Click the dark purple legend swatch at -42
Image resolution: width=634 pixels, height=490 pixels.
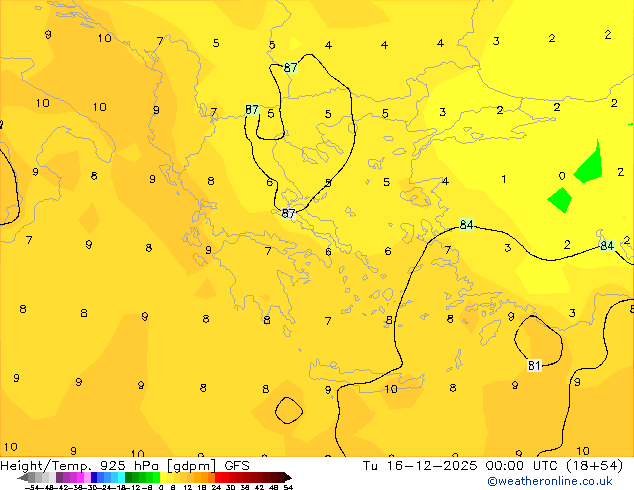(x=59, y=477)
